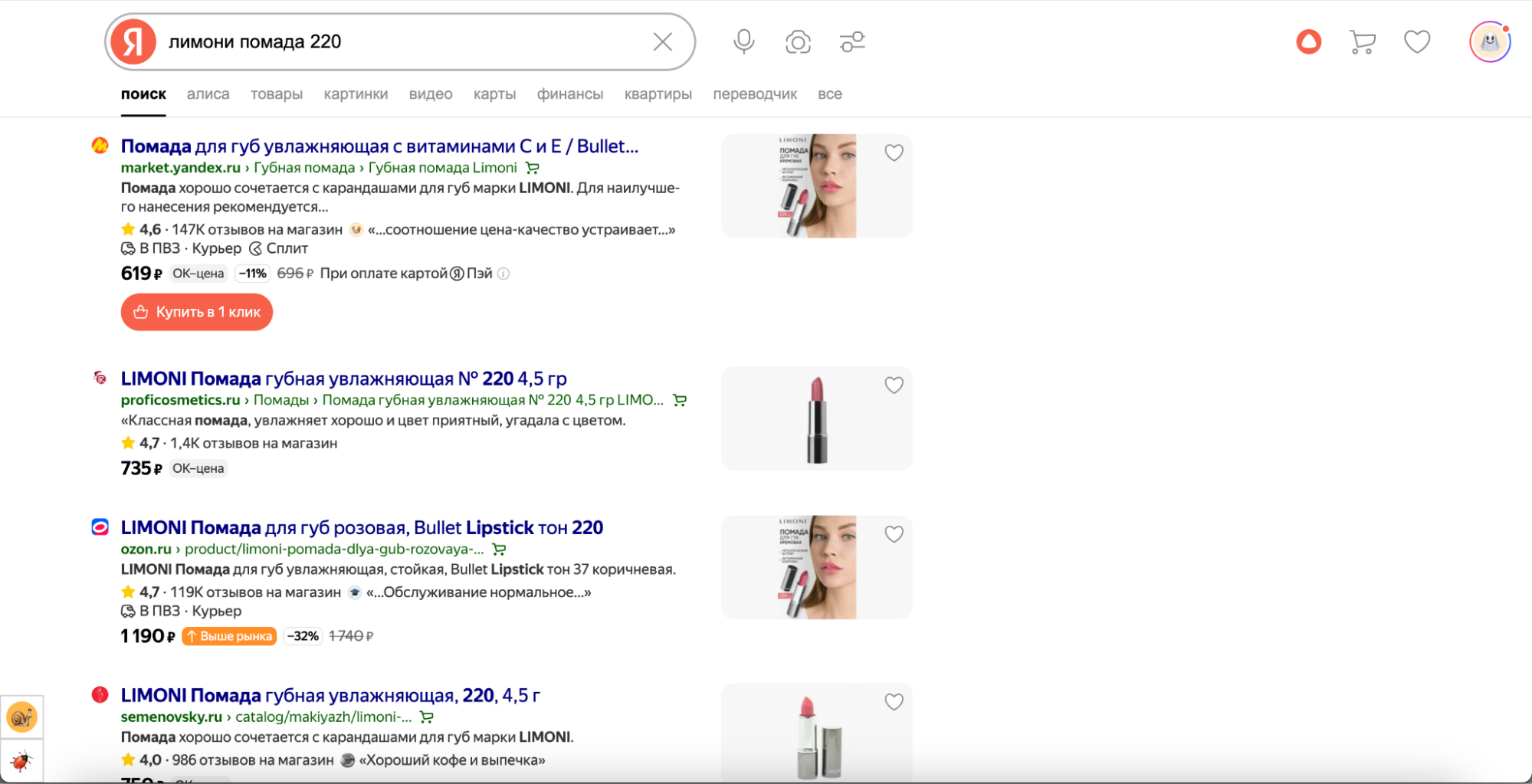
Task: Open the ozon.ru site link
Action: 146,549
